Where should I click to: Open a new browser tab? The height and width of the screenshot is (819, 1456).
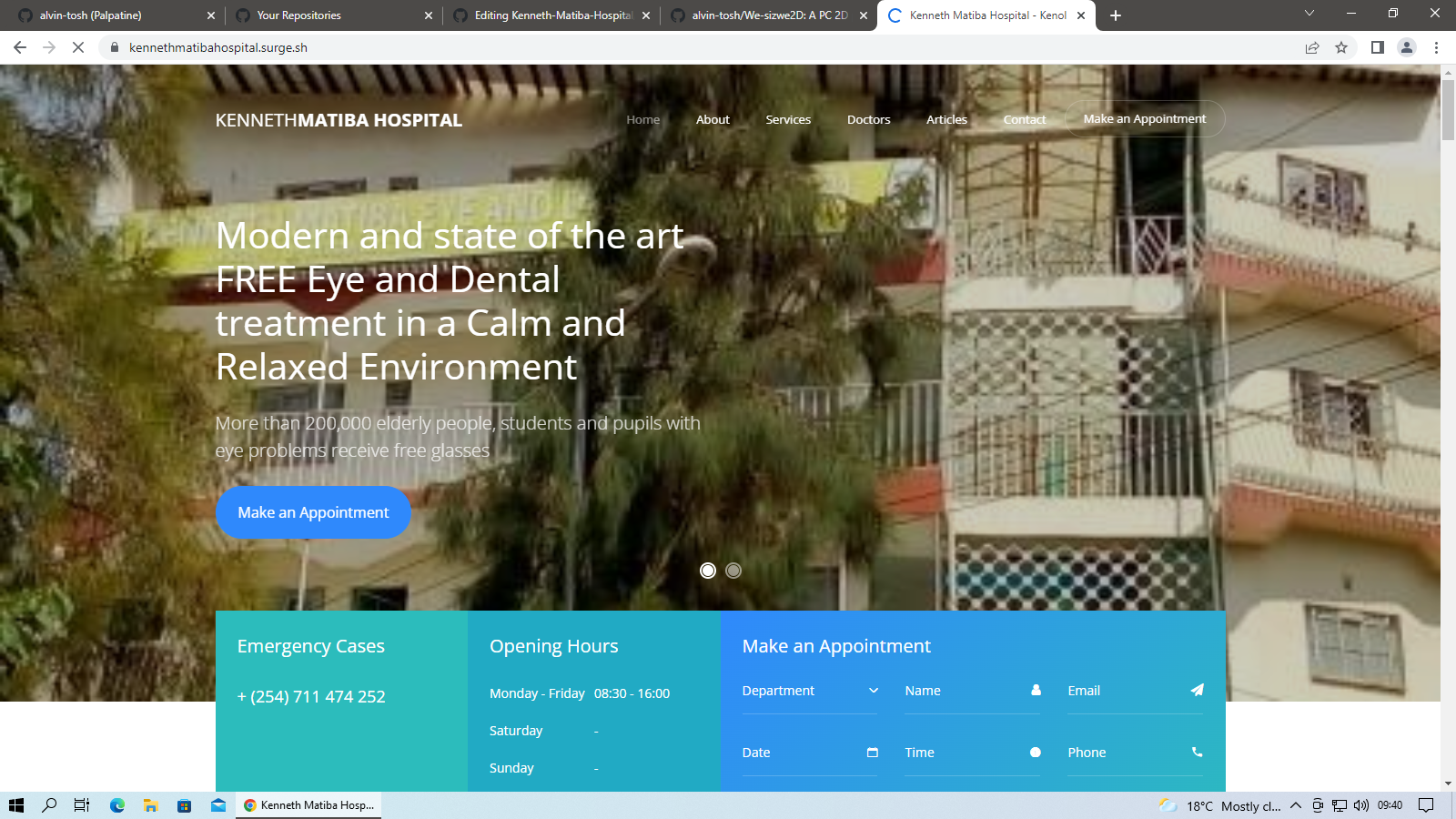pyautogui.click(x=1116, y=15)
